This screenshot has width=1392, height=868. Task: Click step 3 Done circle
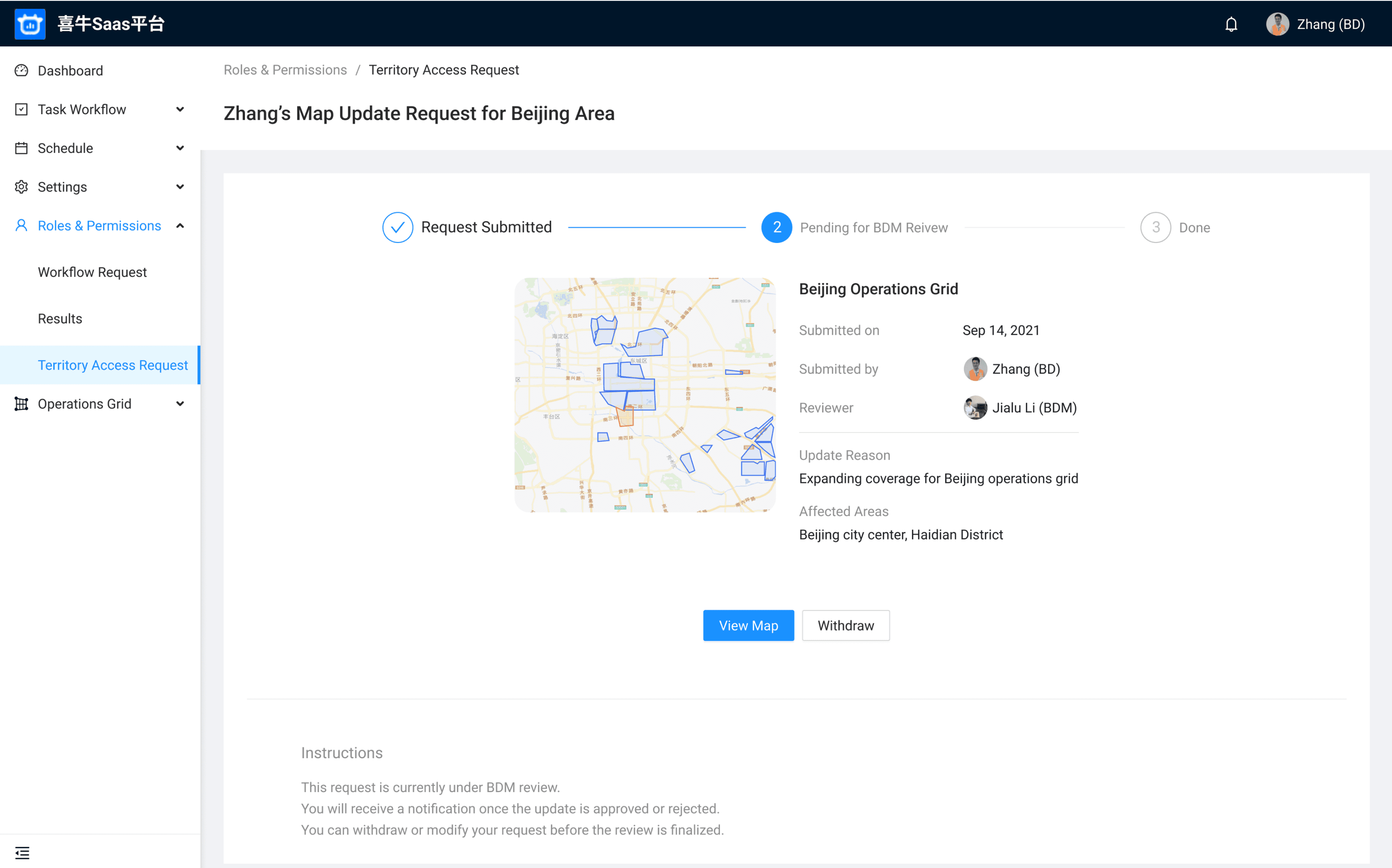coord(1155,227)
